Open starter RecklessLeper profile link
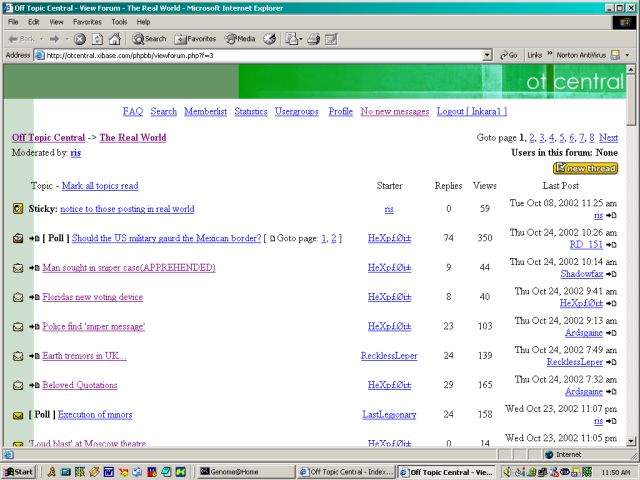 389,356
